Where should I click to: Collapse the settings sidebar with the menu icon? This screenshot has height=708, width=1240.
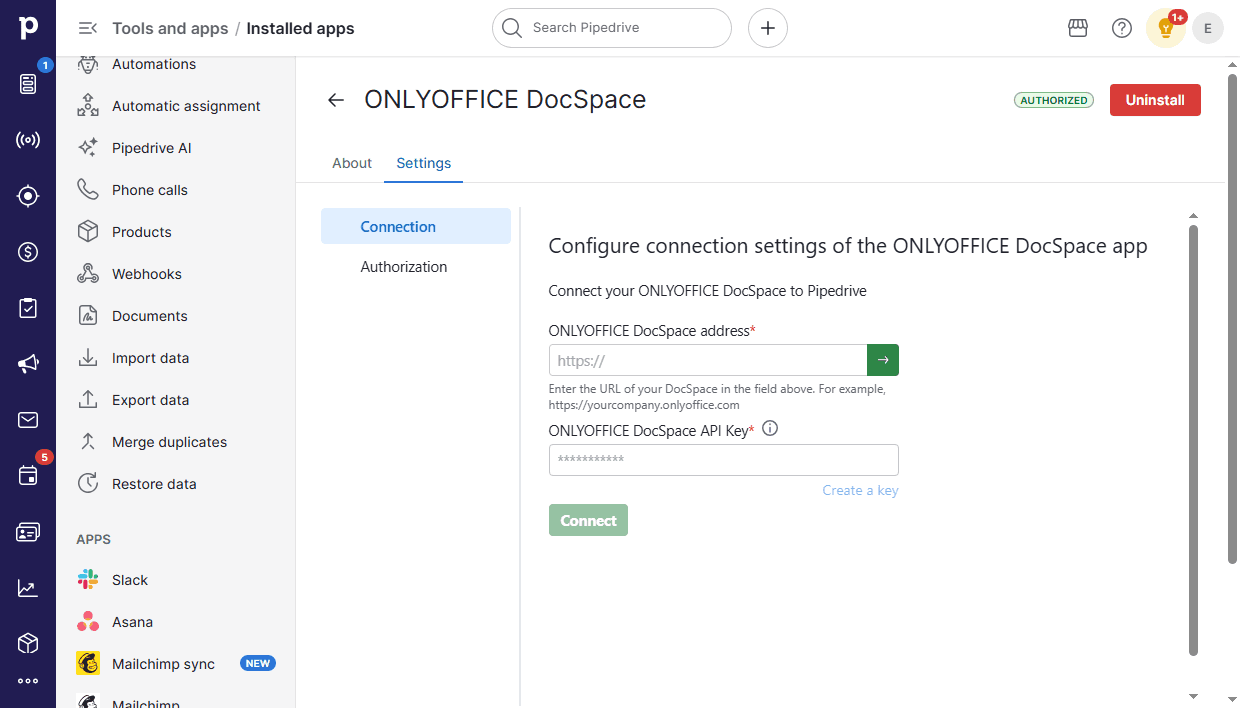[x=88, y=28]
